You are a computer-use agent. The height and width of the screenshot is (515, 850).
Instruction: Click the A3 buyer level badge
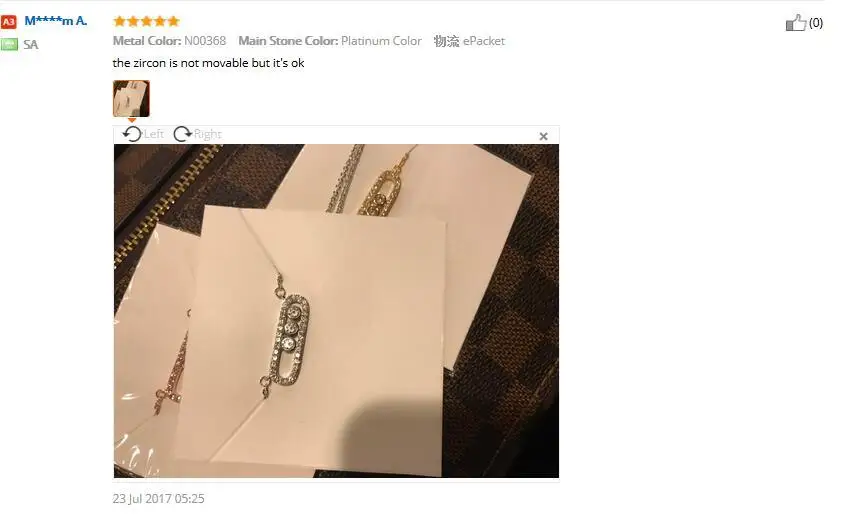tap(9, 22)
